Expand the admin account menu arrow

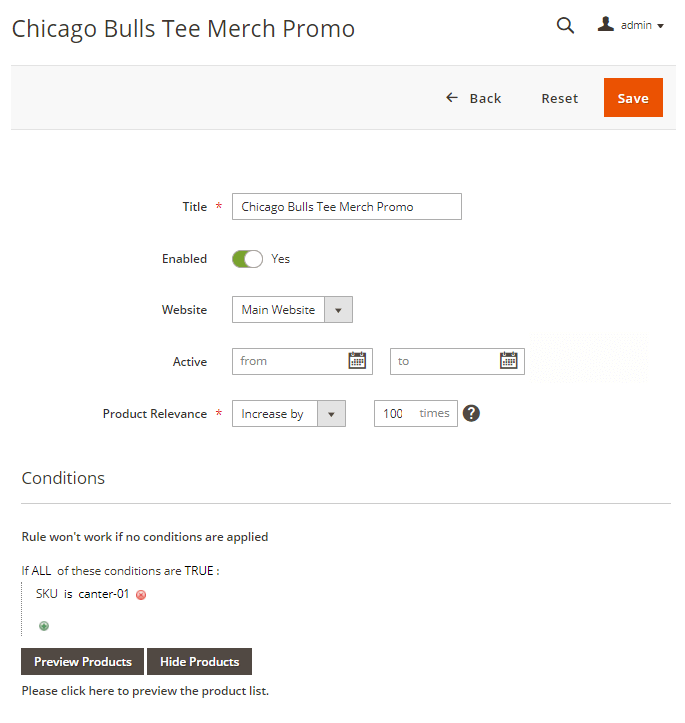(661, 26)
